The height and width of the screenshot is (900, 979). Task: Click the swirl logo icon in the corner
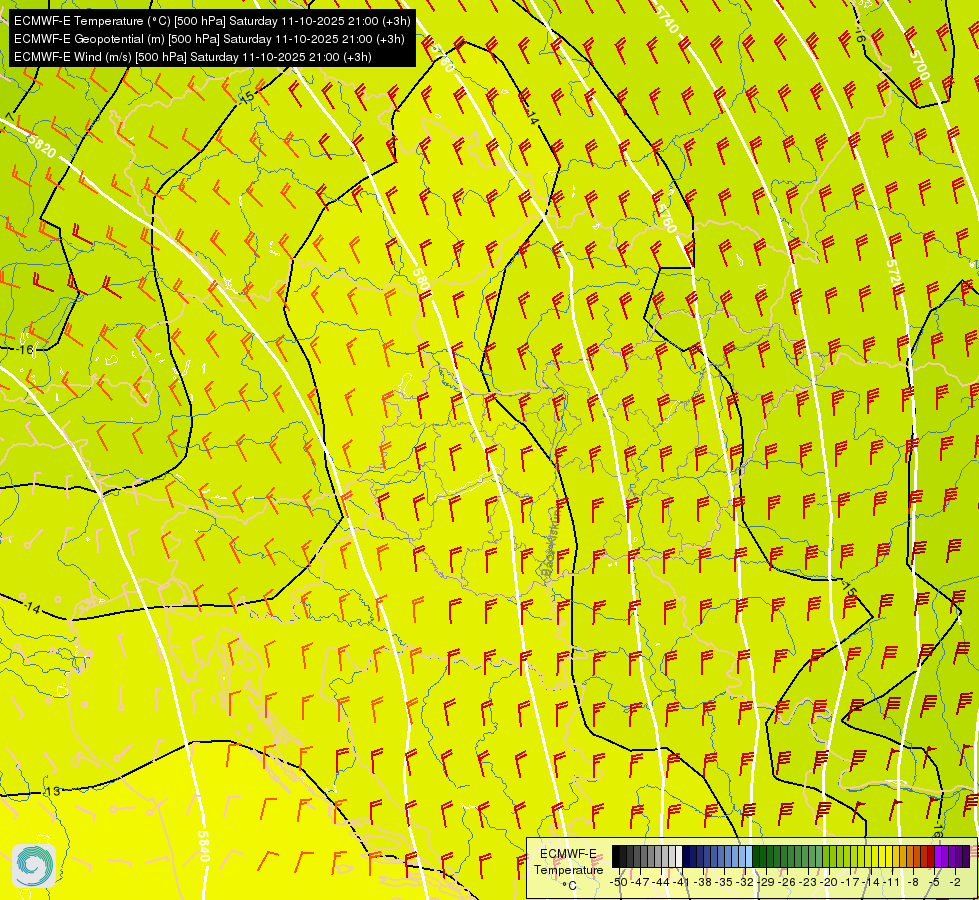click(x=33, y=866)
